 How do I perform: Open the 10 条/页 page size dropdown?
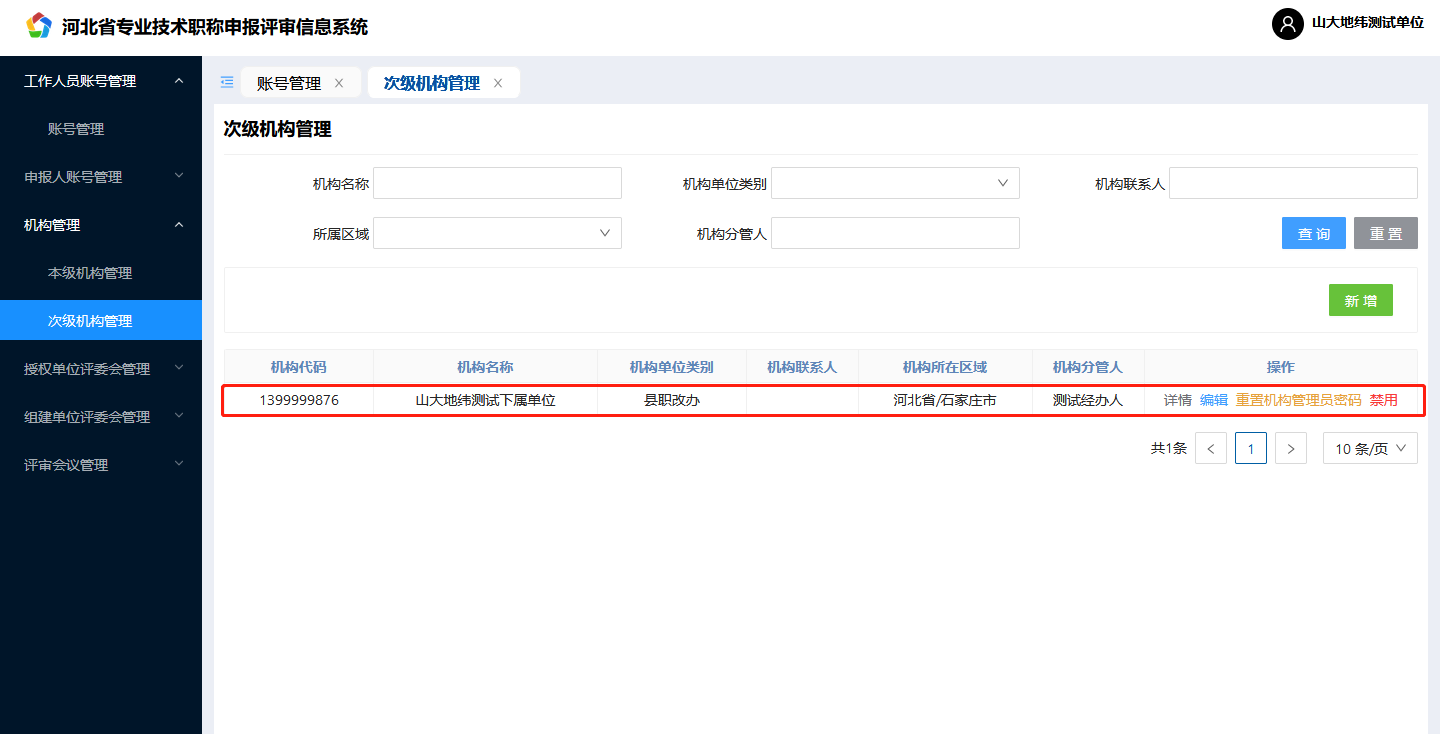point(1369,449)
